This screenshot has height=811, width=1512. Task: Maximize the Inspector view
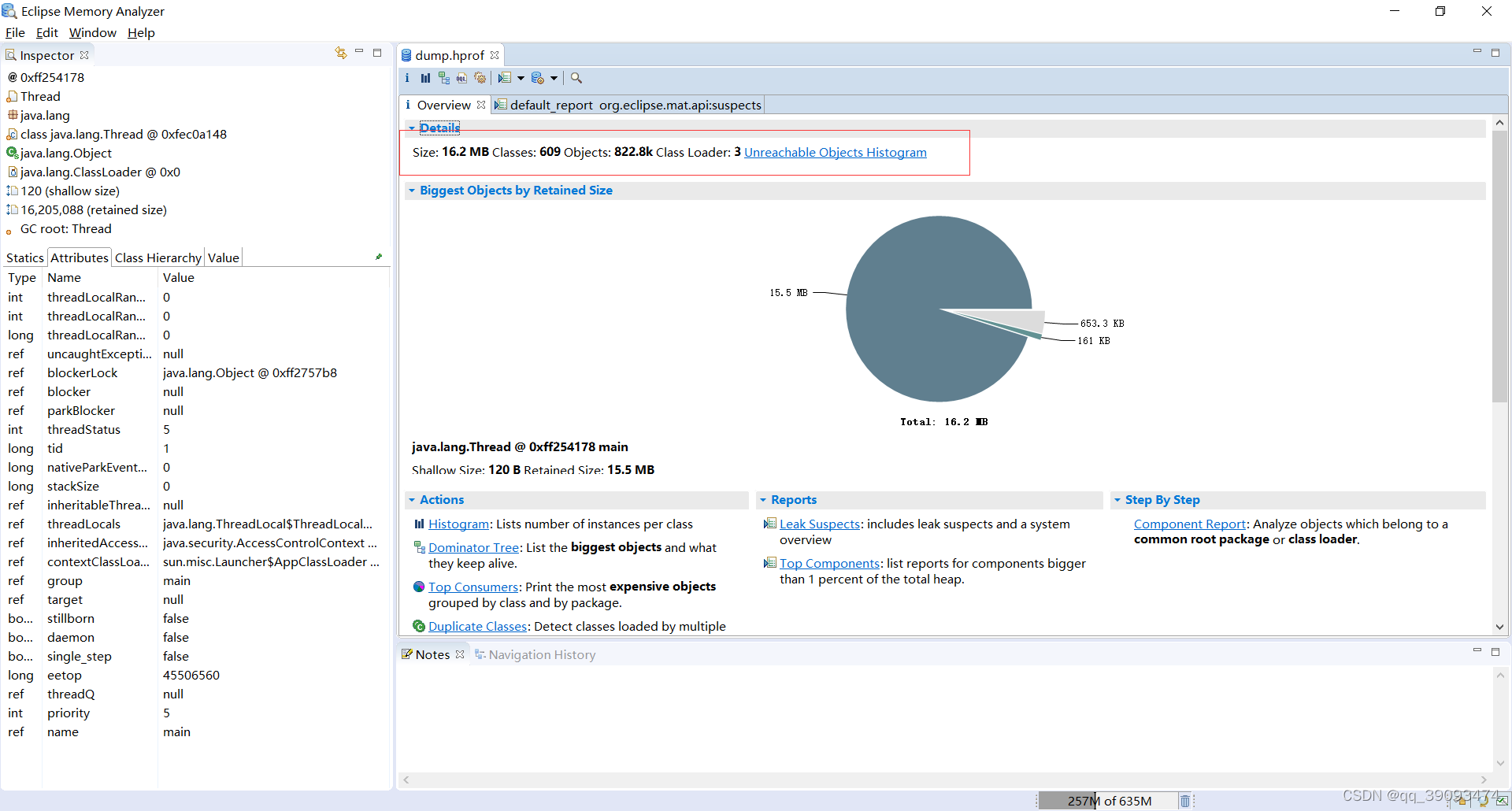point(377,53)
